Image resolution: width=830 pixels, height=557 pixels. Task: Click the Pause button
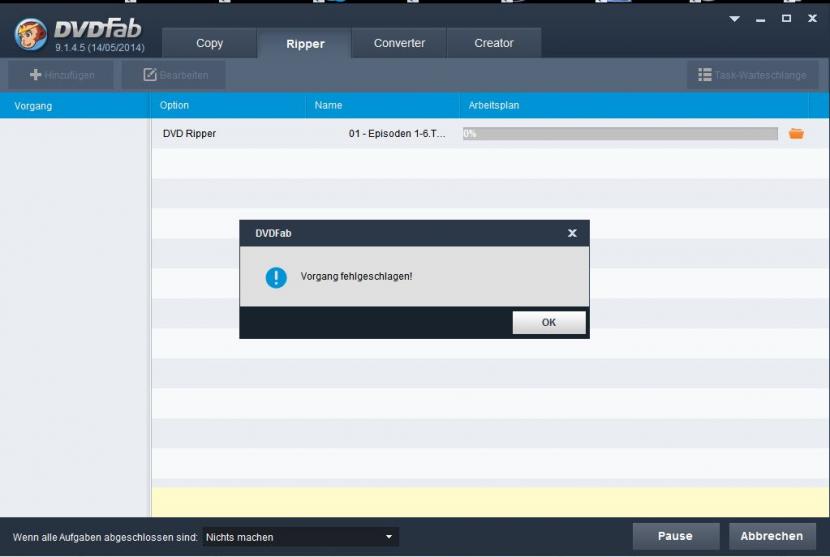point(675,536)
